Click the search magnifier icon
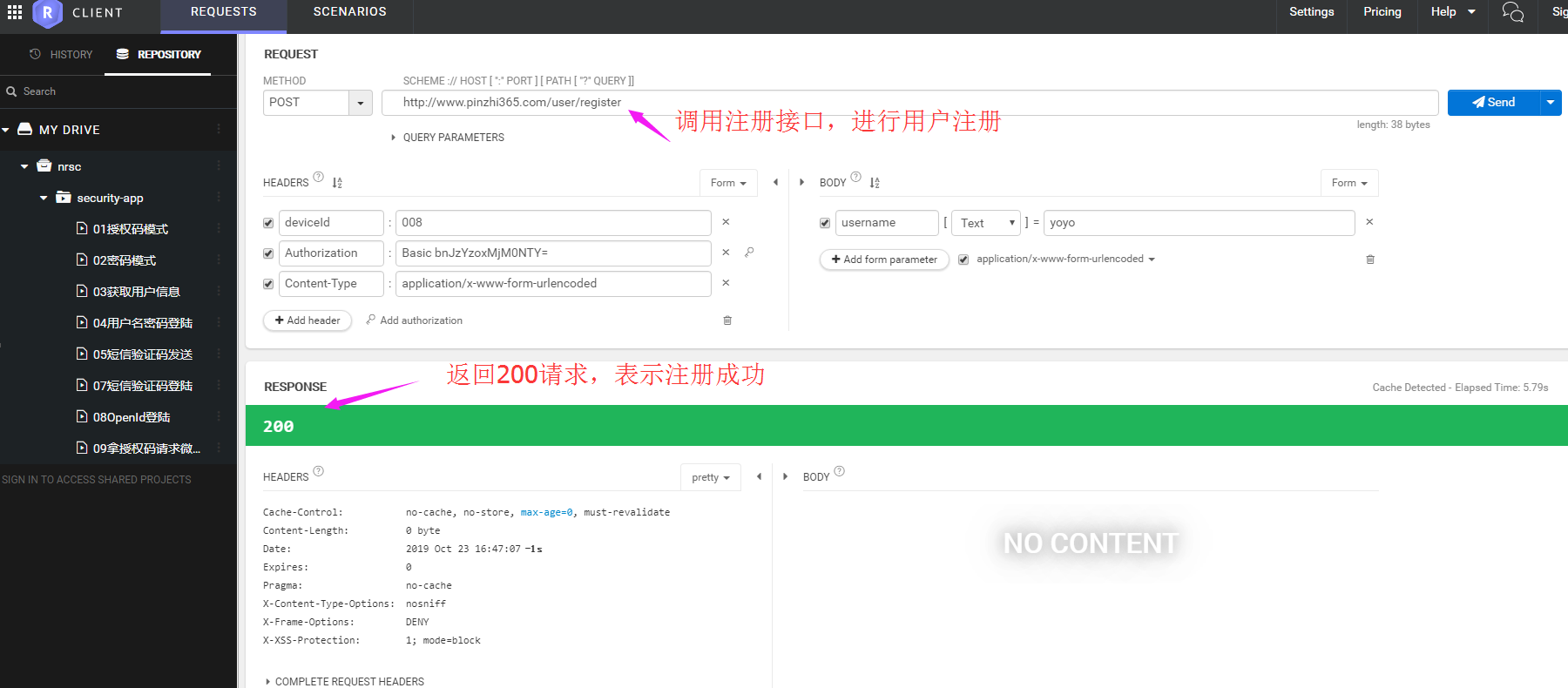The width and height of the screenshot is (1568, 688). tap(11, 91)
